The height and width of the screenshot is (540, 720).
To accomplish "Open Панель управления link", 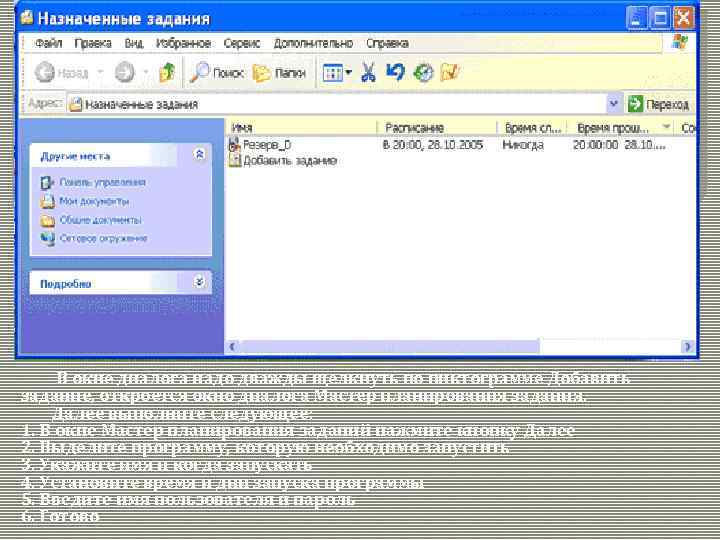I will pos(102,182).
